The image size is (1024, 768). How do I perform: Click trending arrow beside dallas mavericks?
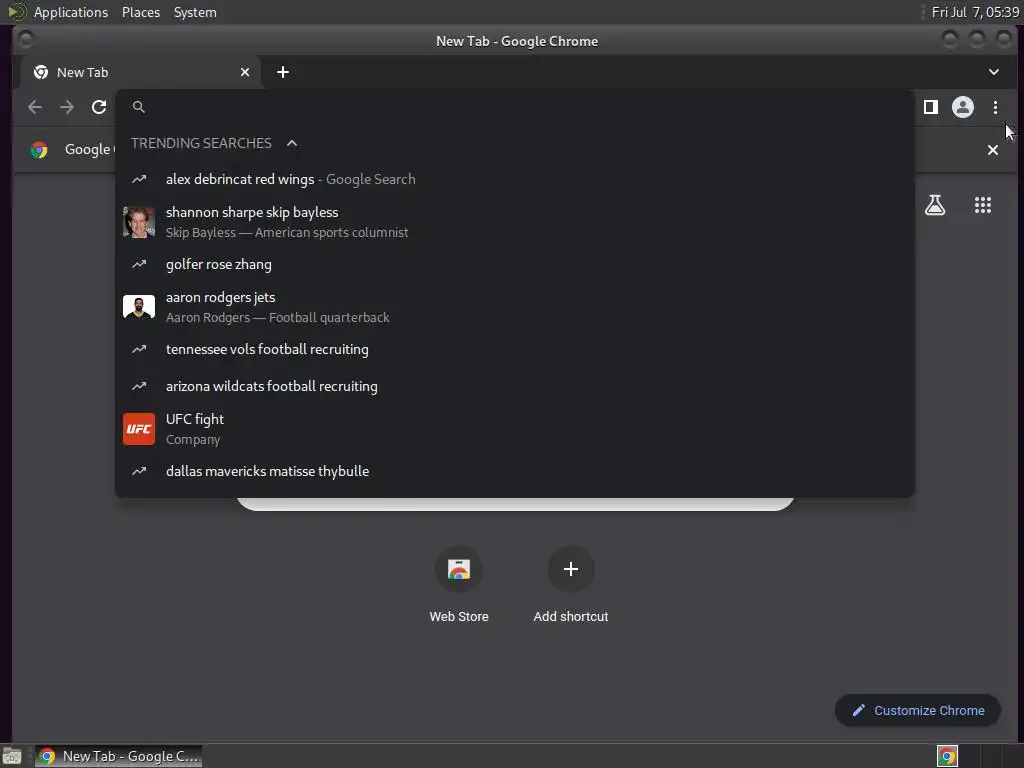(x=139, y=471)
